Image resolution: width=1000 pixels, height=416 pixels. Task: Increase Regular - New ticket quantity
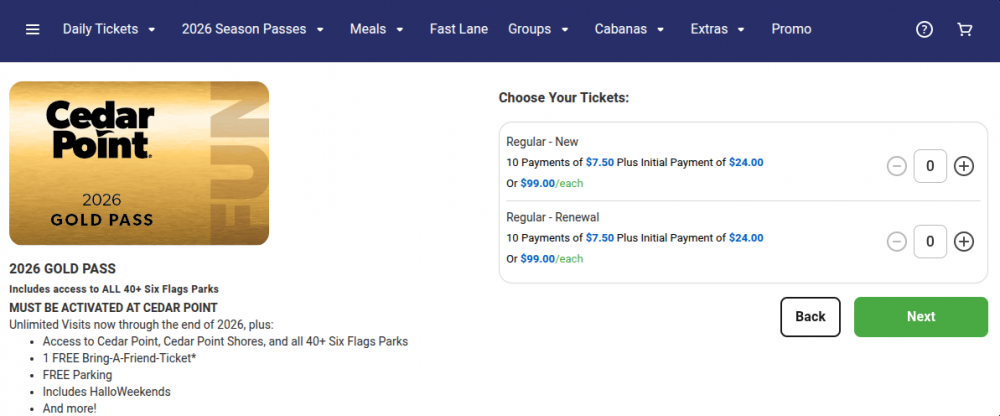pyautogui.click(x=964, y=166)
